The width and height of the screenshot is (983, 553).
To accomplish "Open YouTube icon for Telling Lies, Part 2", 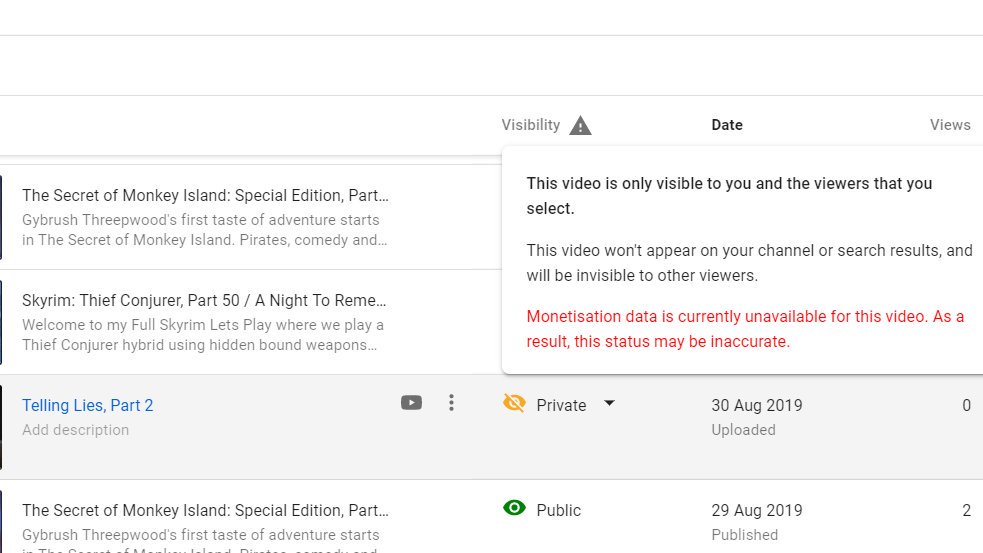I will (411, 403).
